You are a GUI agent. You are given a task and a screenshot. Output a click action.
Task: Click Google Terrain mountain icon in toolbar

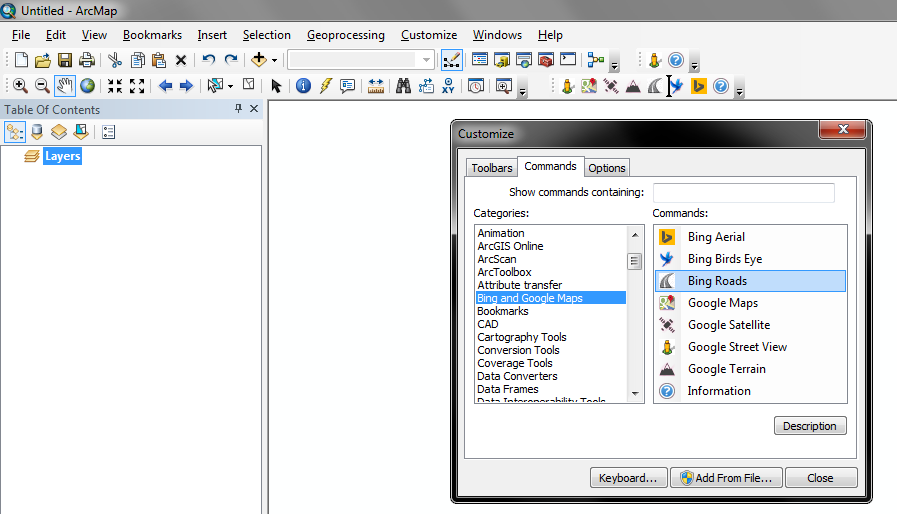click(633, 86)
